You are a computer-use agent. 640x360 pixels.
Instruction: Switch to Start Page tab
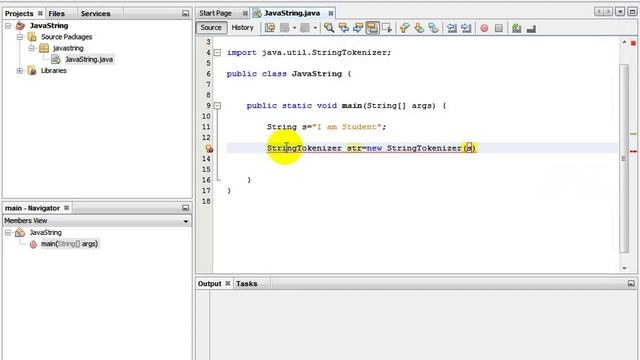[216, 13]
